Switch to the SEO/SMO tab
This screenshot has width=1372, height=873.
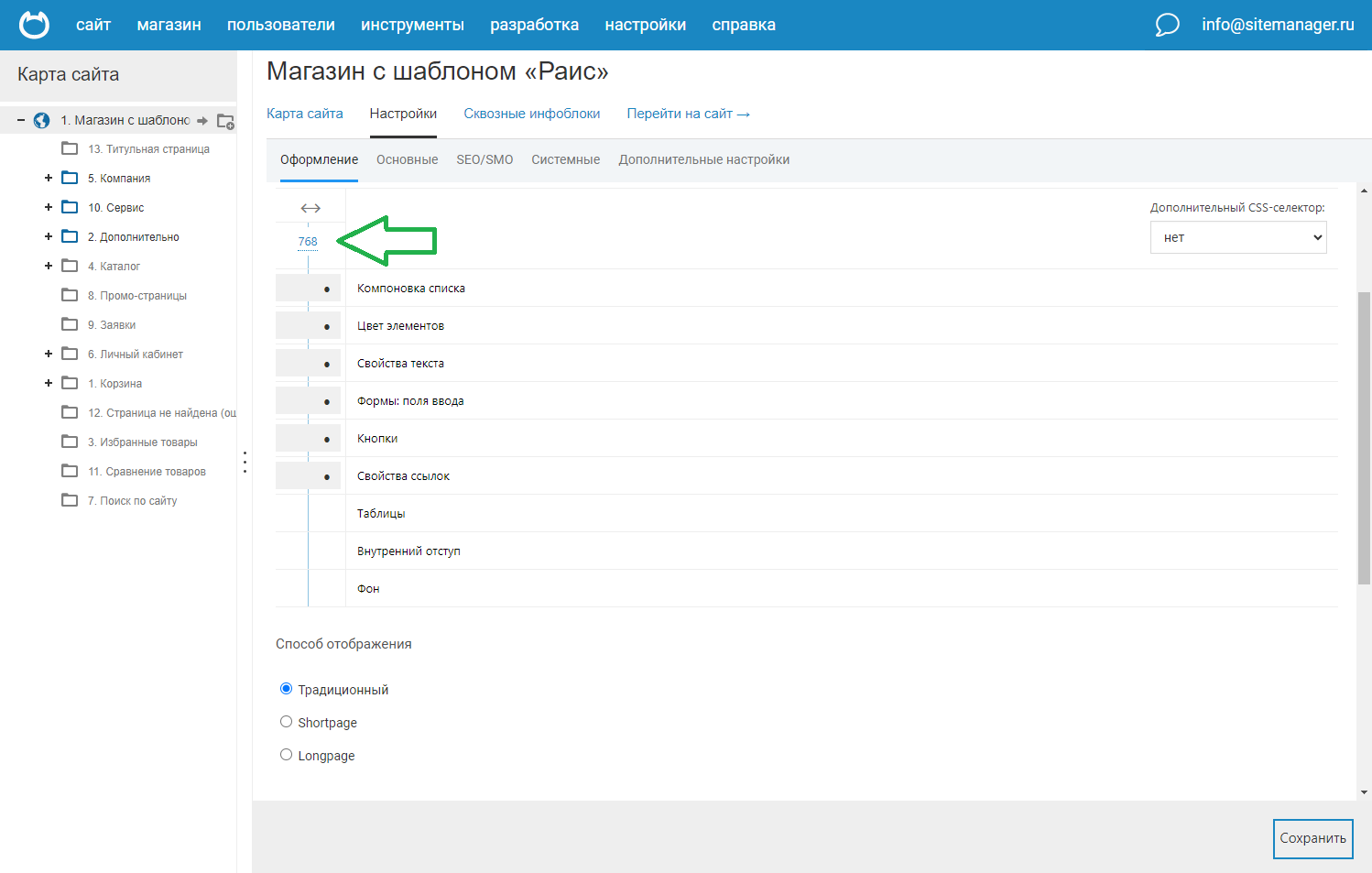click(485, 159)
